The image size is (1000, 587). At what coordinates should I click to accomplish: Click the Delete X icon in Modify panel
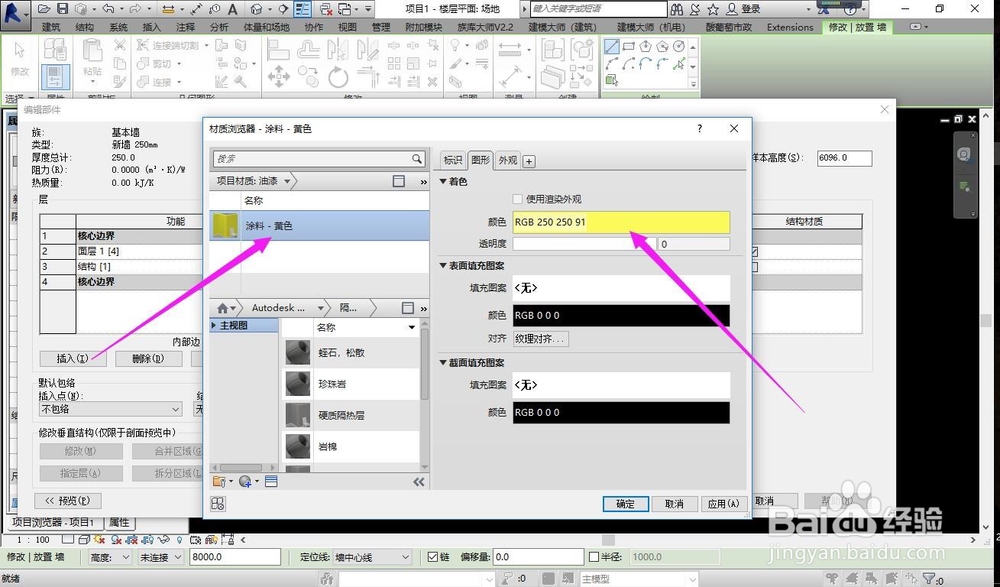click(x=432, y=82)
